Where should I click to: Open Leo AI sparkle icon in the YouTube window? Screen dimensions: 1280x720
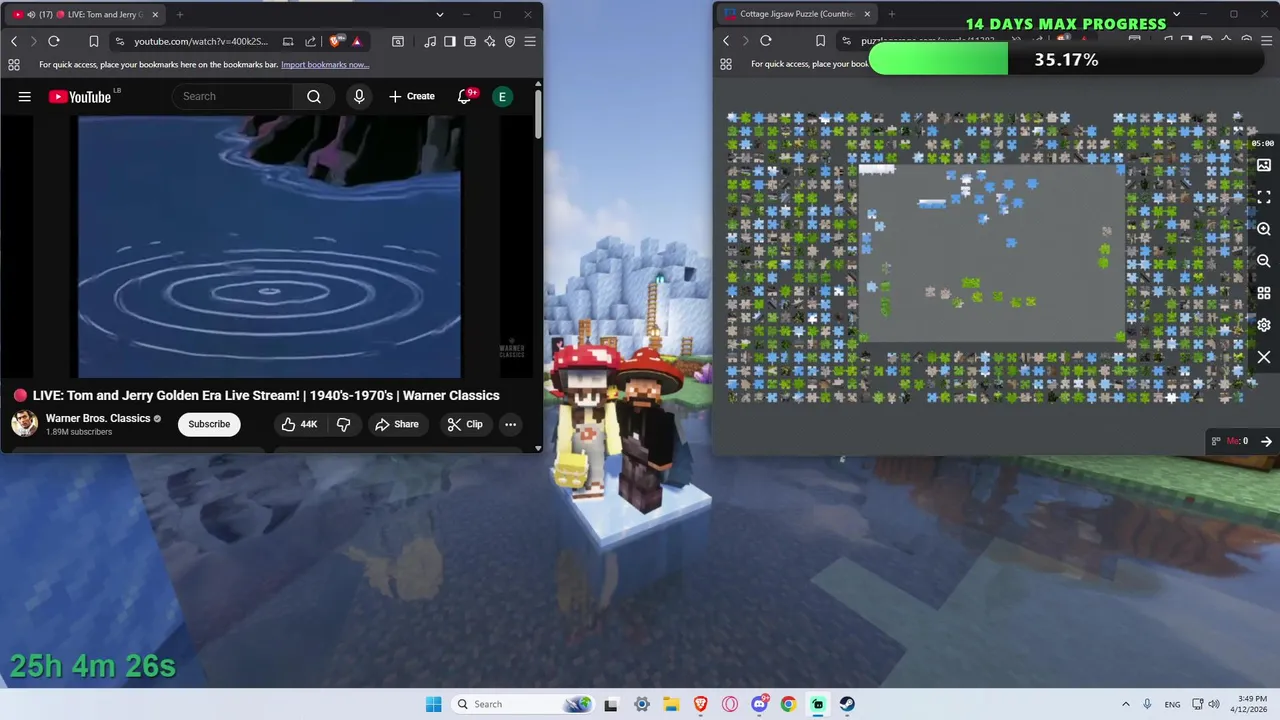coord(490,41)
